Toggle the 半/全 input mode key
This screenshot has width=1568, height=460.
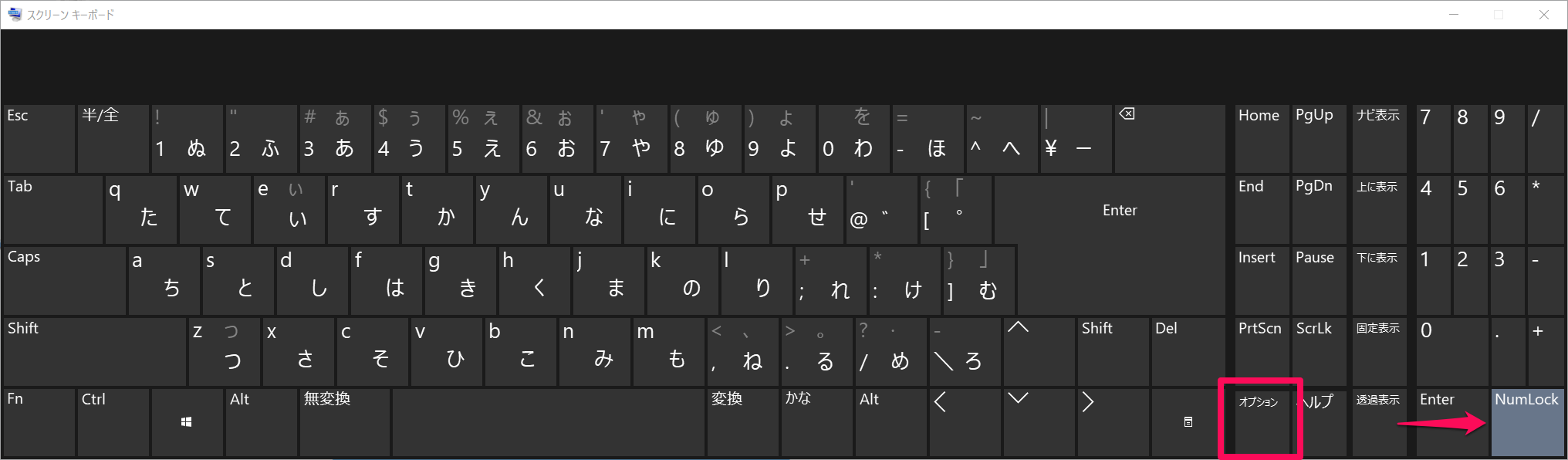[113, 139]
